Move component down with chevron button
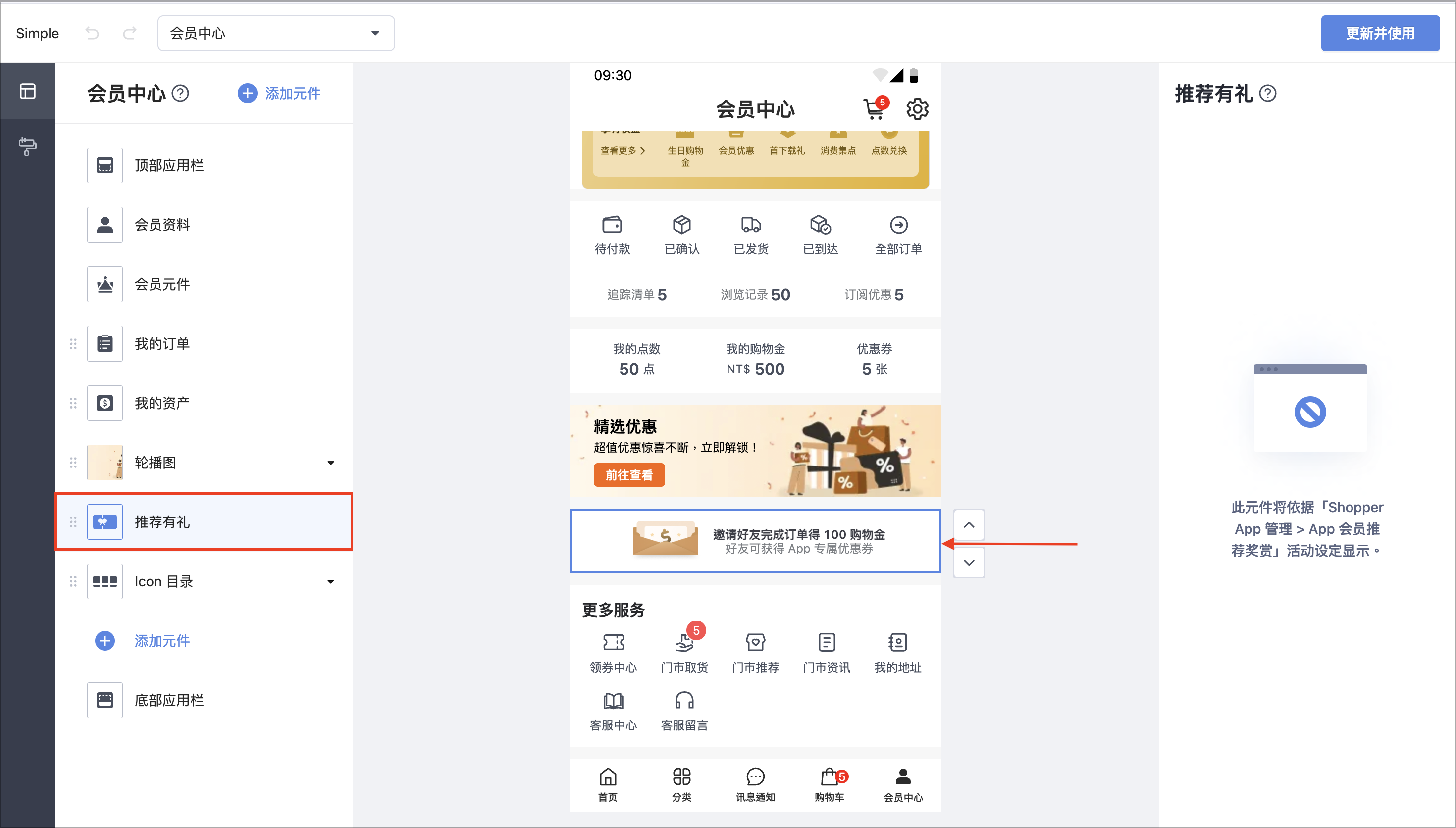This screenshot has width=1456, height=828. tap(969, 563)
